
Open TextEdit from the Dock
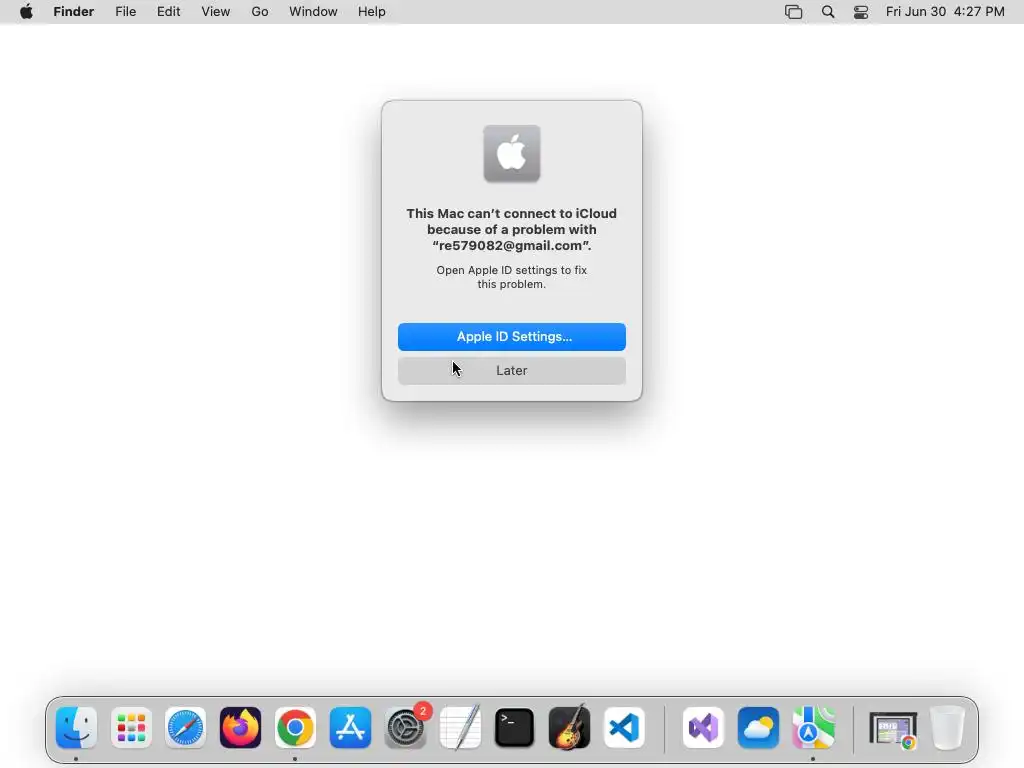460,728
